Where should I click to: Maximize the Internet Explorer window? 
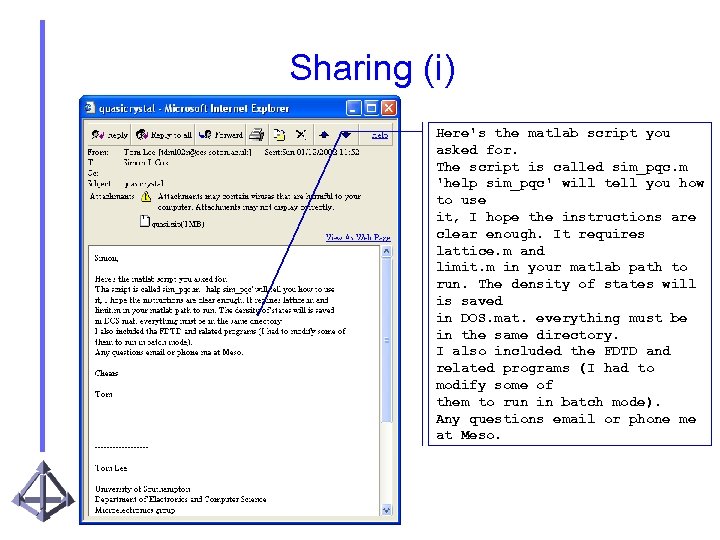tap(371, 108)
